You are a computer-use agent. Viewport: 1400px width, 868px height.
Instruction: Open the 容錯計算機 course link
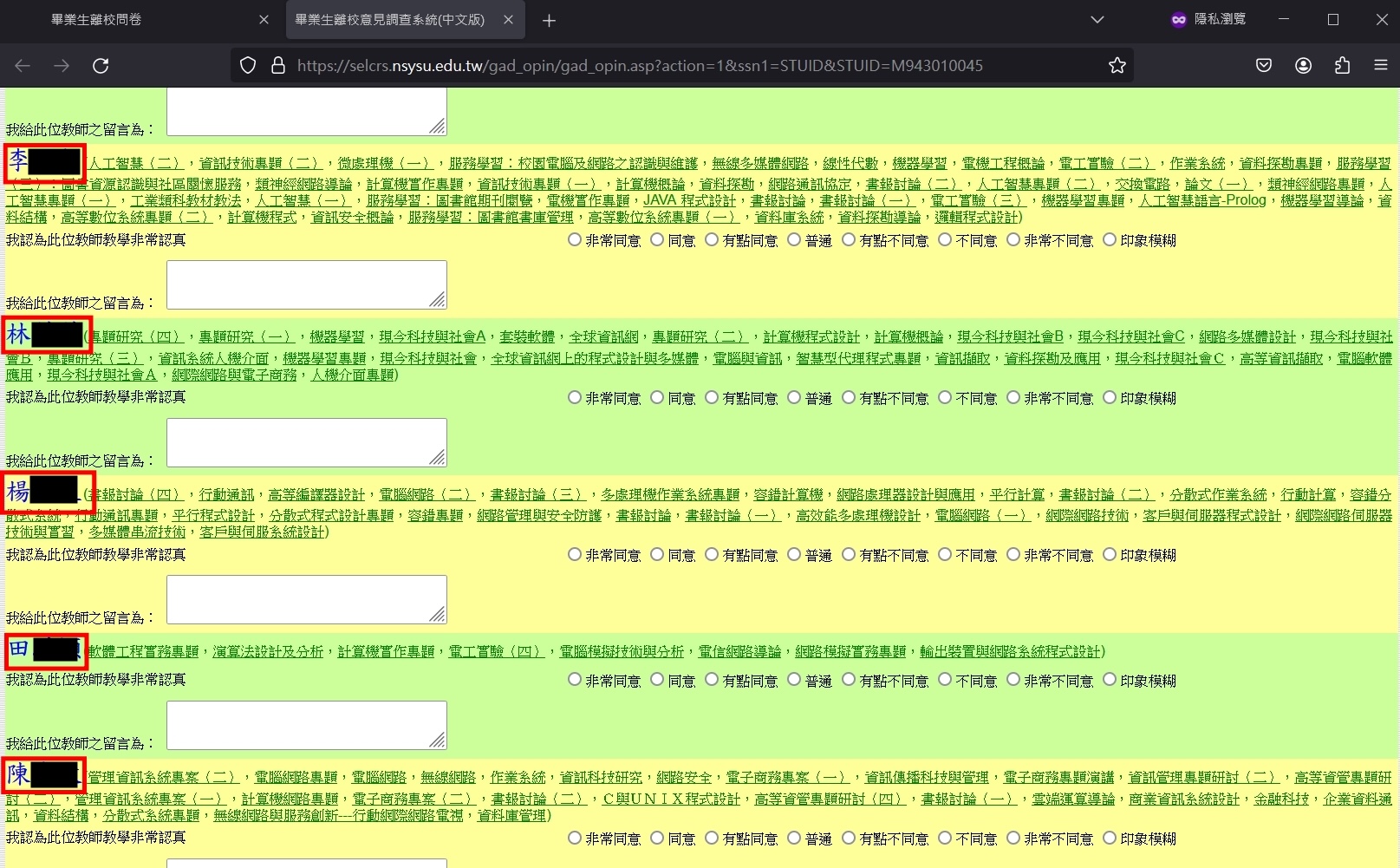[788, 494]
